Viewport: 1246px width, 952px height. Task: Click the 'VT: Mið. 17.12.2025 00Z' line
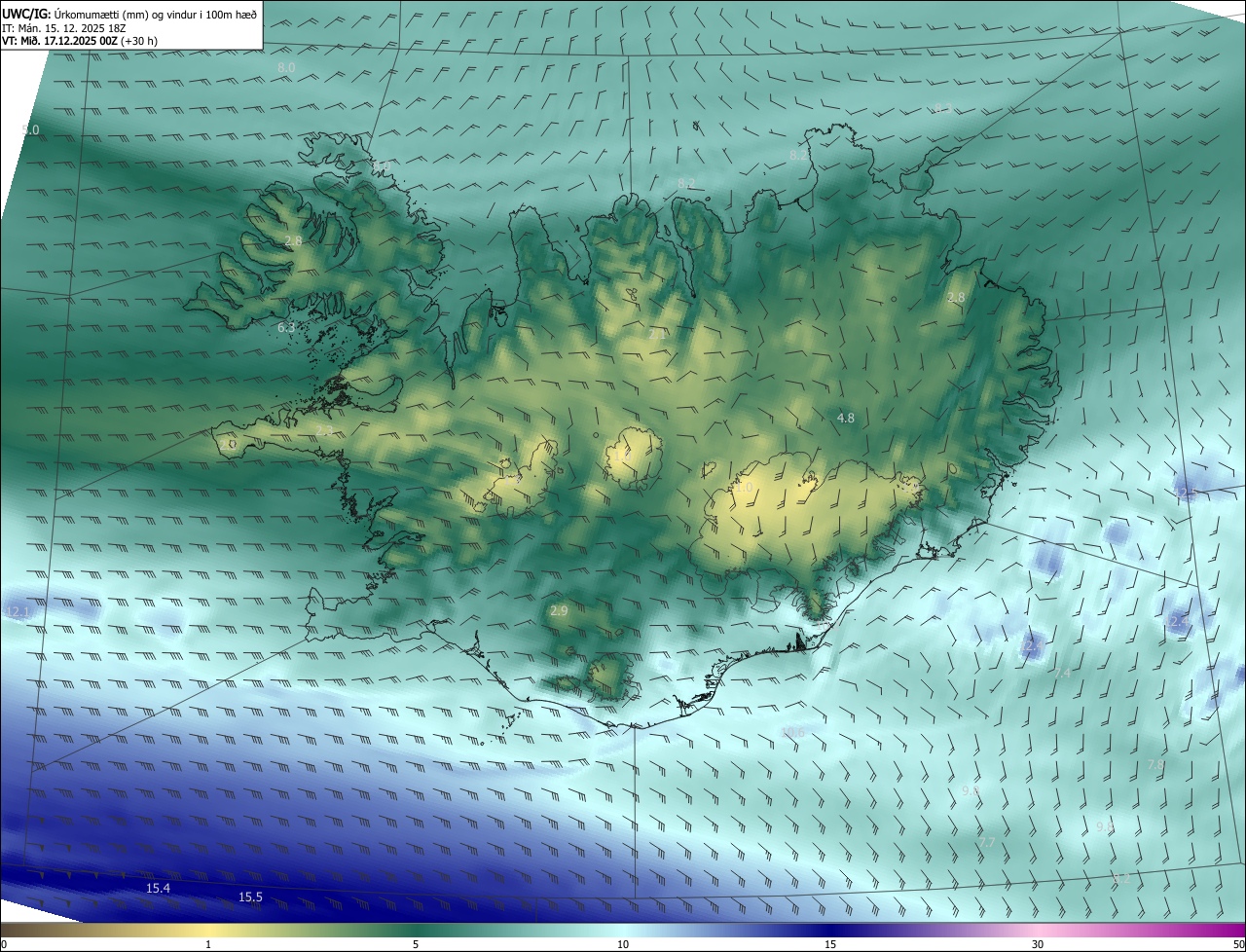coord(59,41)
